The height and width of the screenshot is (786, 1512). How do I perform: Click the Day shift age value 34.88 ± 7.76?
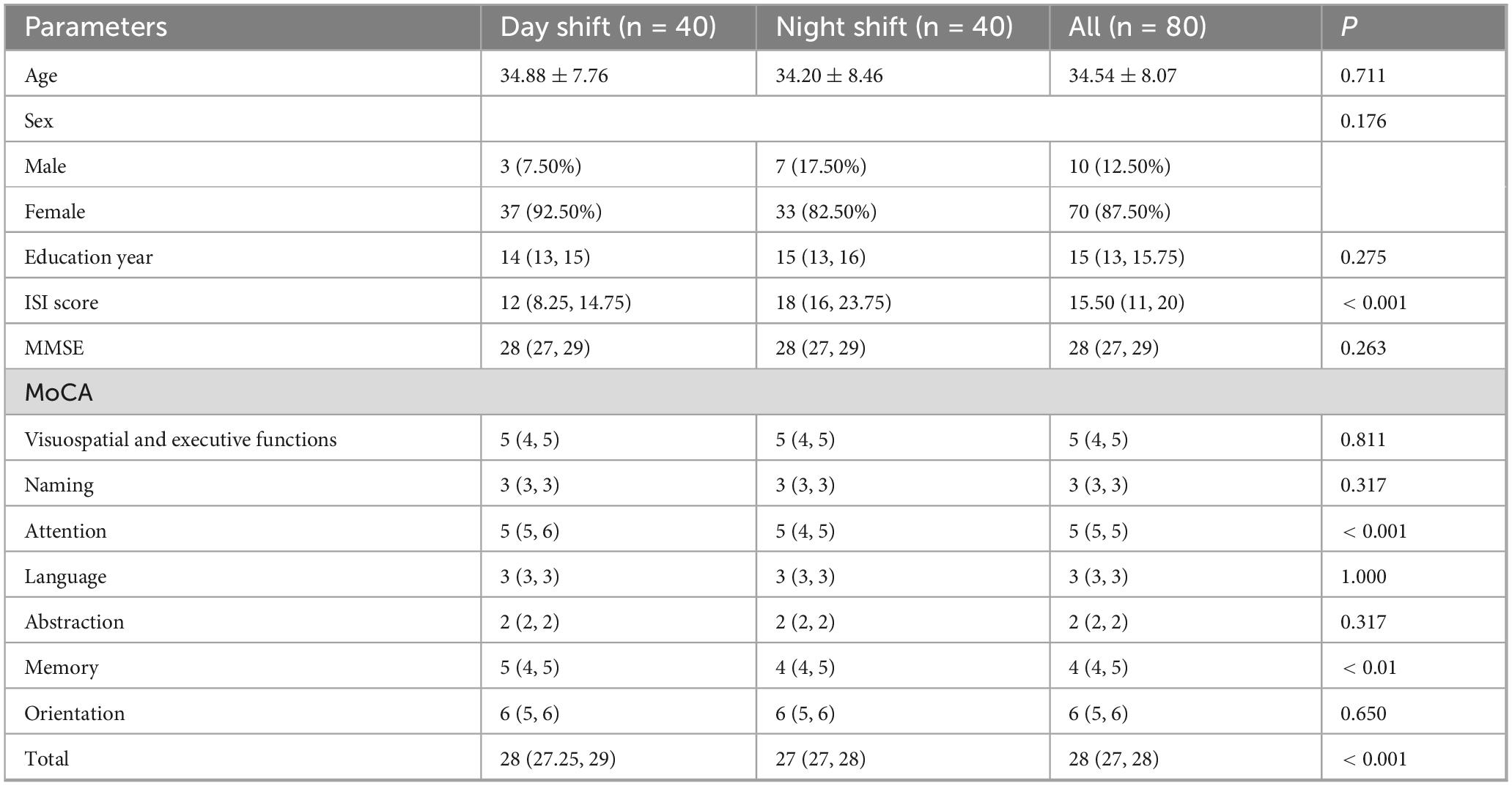(554, 75)
